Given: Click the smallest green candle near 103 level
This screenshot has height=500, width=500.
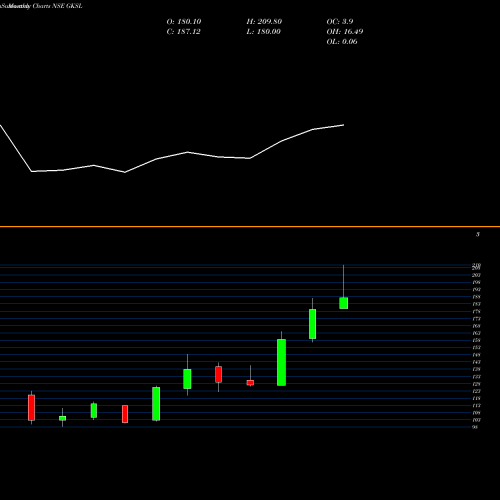Looking at the screenshot, I should [62, 418].
